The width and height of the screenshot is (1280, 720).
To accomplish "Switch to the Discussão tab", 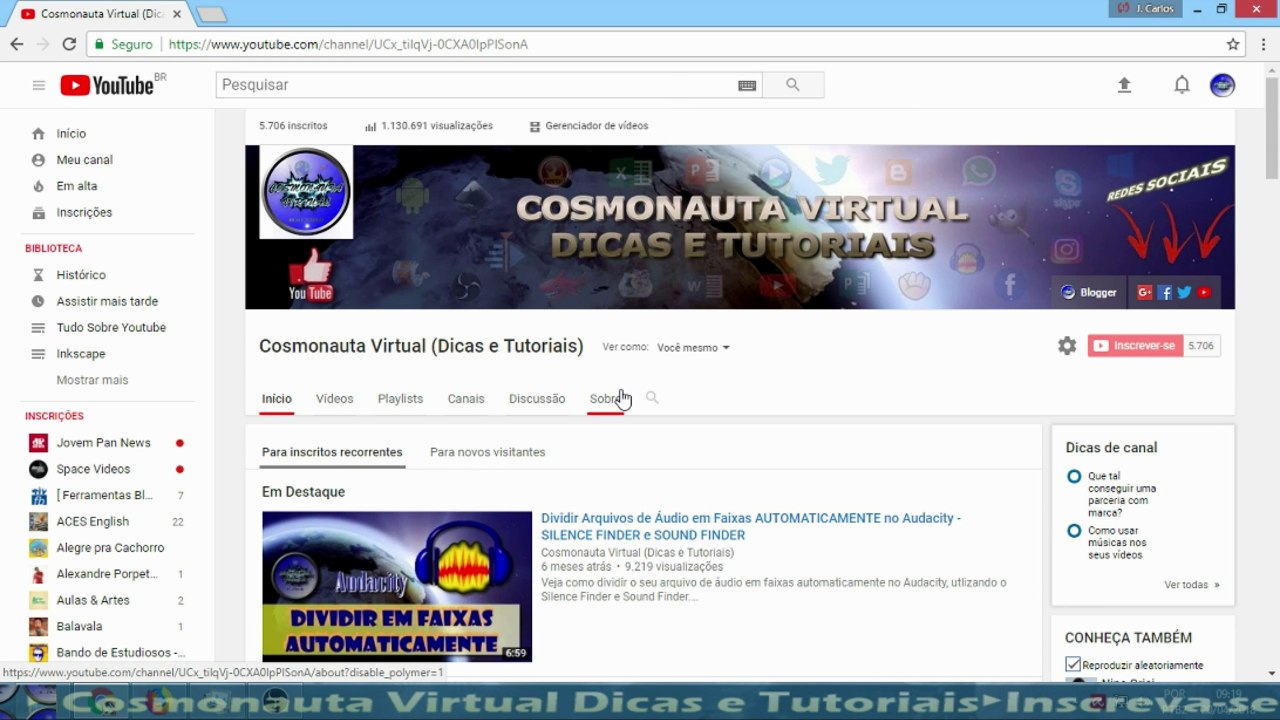I will point(537,399).
